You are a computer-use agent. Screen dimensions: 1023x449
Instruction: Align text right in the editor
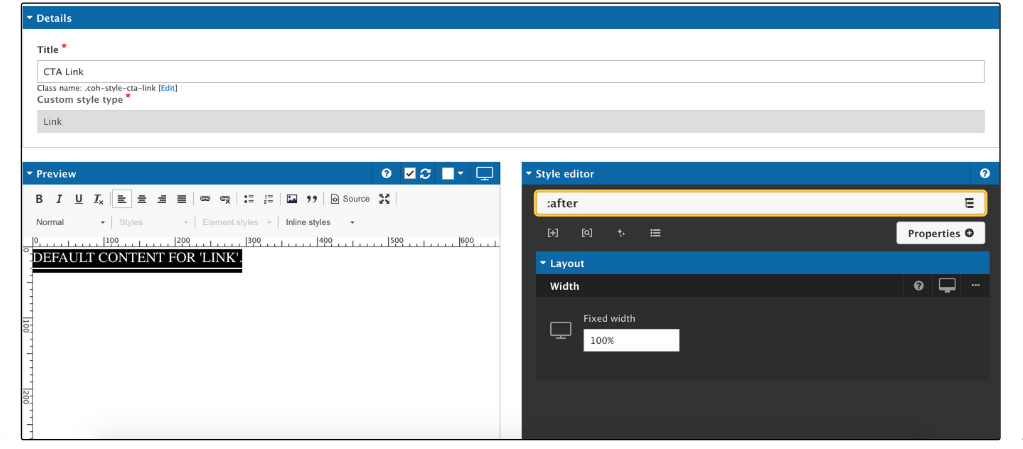pos(162,199)
